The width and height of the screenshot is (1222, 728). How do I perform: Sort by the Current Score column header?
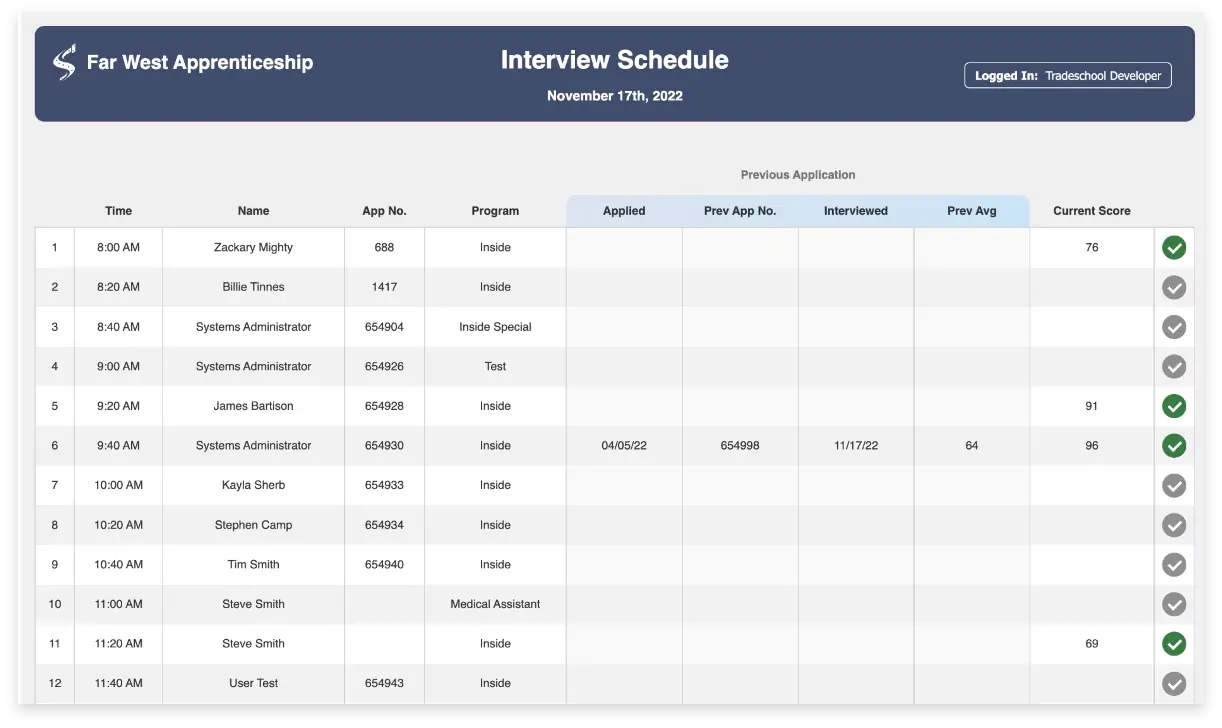pos(1091,211)
